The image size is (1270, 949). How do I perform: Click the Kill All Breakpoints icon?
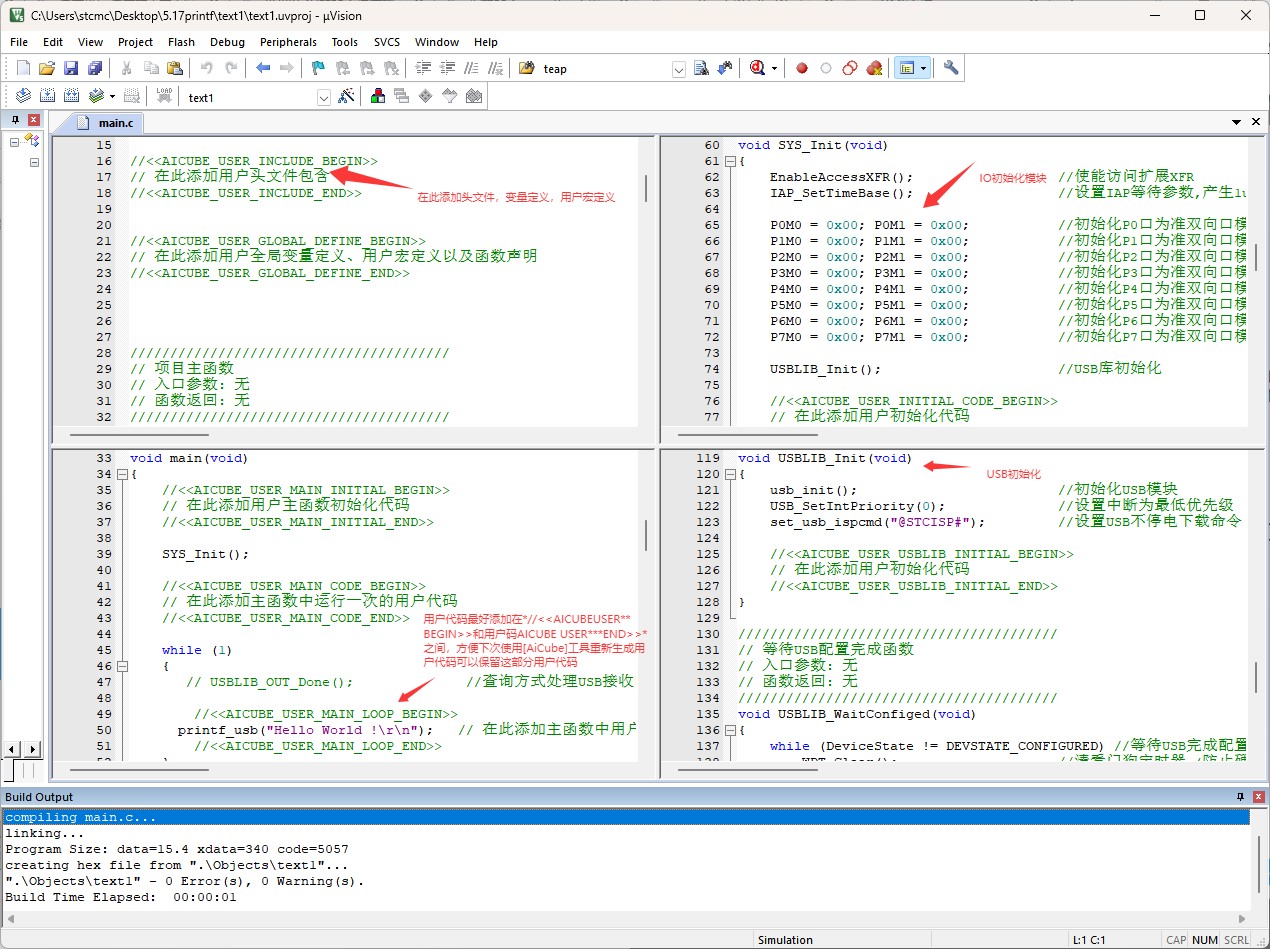pos(874,68)
